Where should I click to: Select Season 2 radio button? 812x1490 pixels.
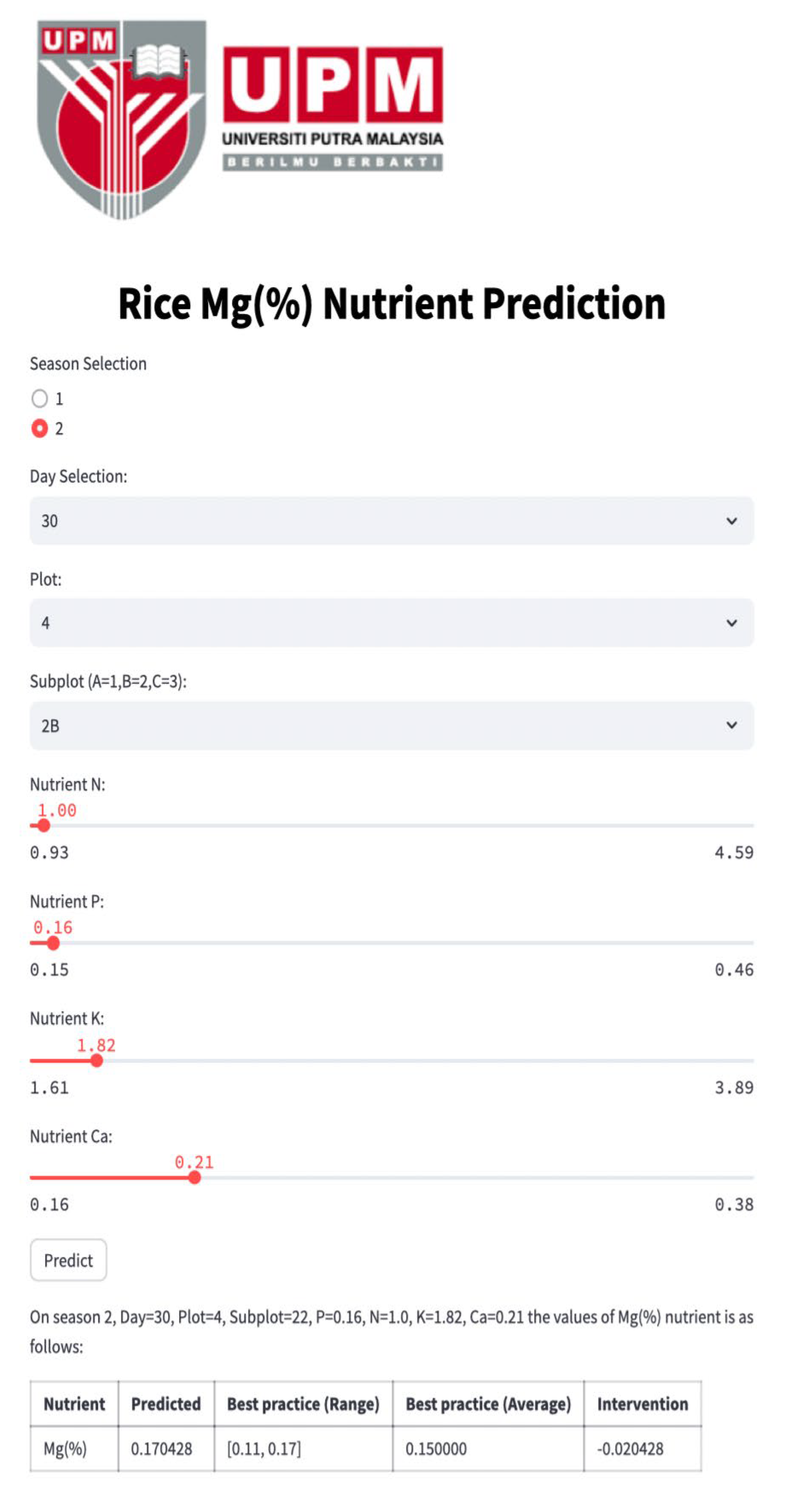click(40, 428)
